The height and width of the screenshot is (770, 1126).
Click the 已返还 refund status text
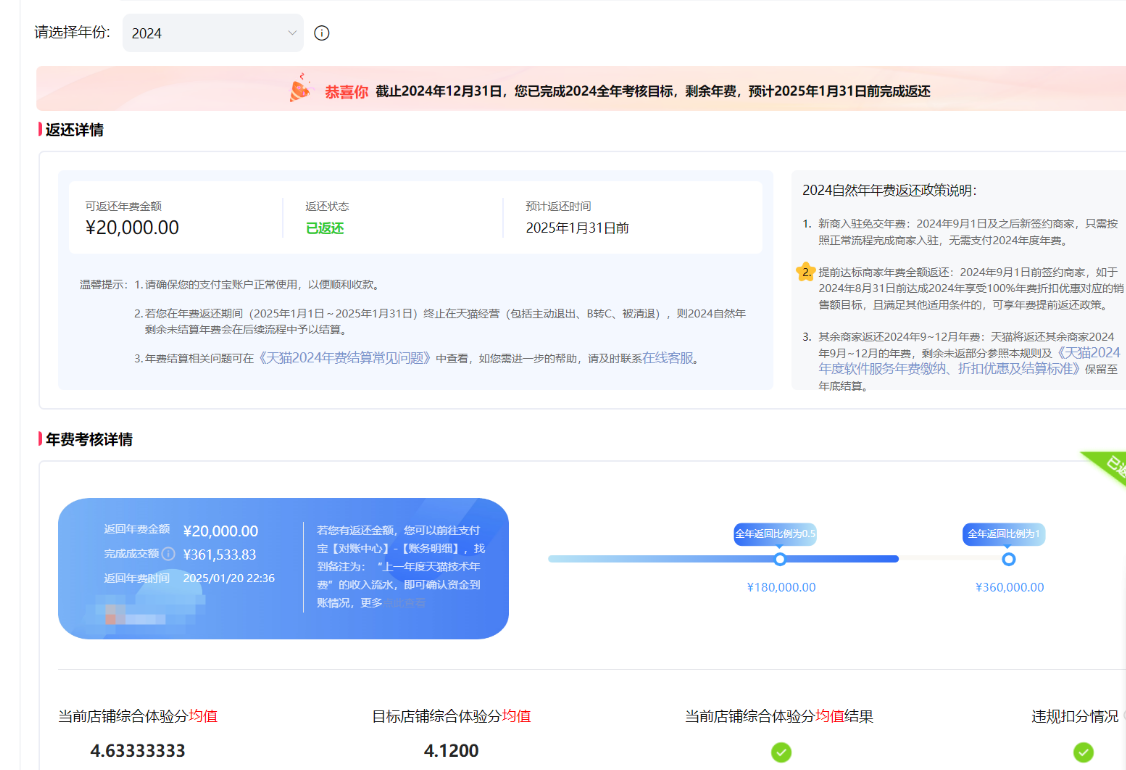click(x=325, y=228)
